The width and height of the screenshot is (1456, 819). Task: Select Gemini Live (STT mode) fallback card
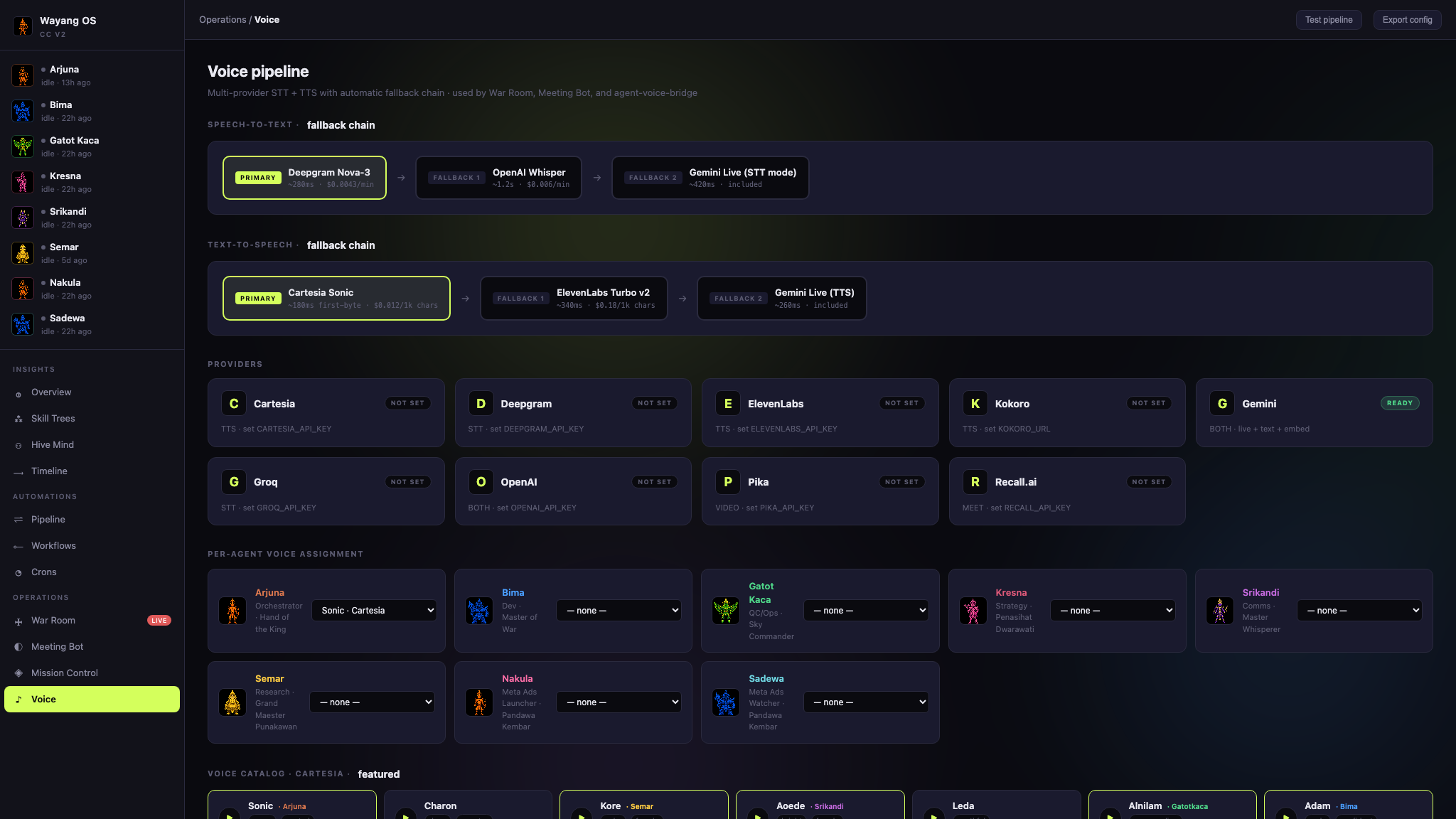710,178
